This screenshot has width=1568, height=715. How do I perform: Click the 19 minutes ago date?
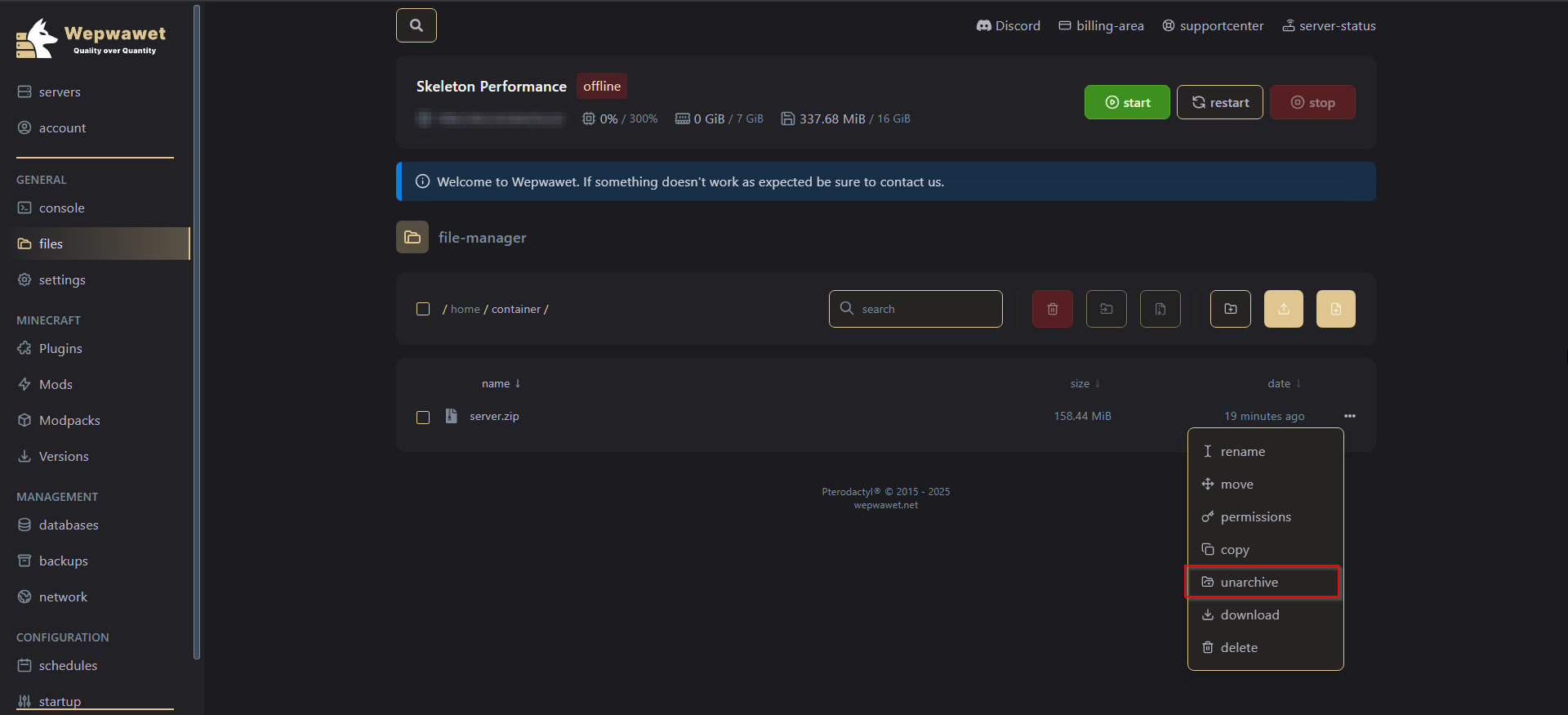[1264, 416]
